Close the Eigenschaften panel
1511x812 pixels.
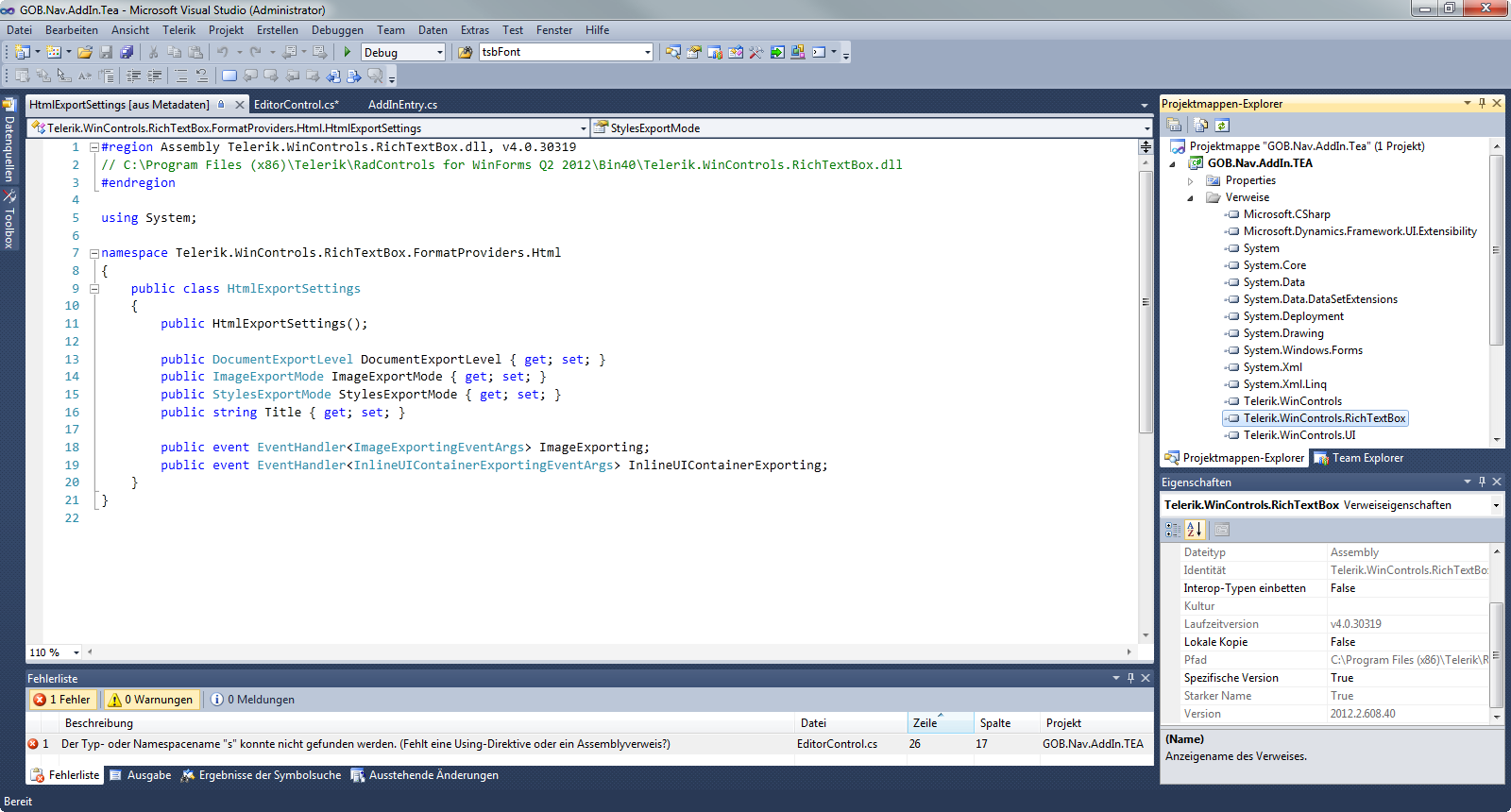point(1497,482)
